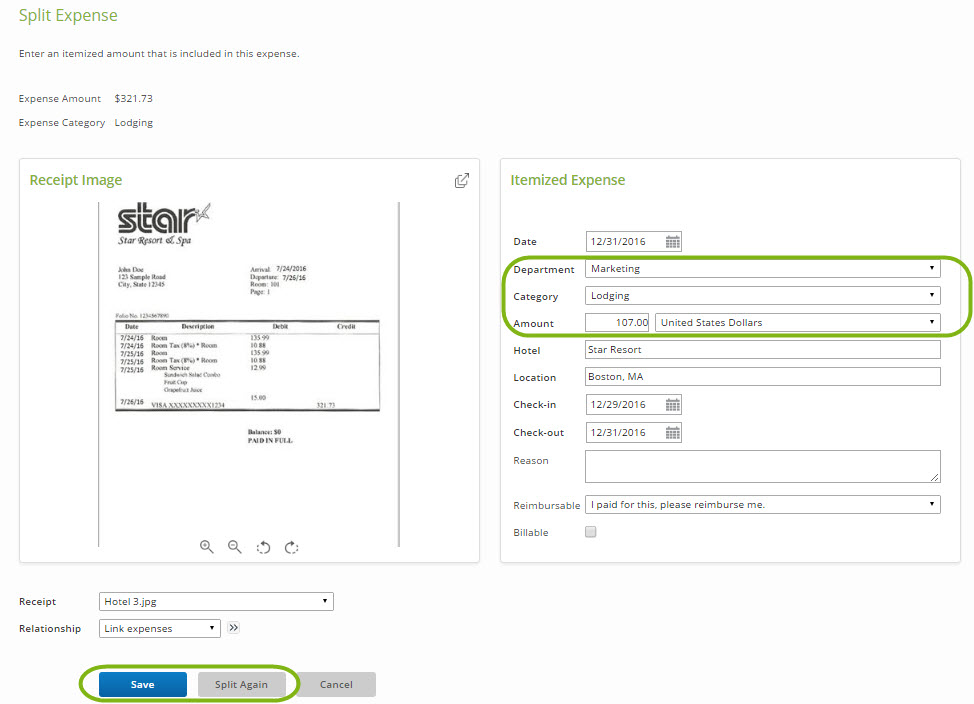Click the Itemized Expense heading
This screenshot has height=704, width=974.
point(568,180)
